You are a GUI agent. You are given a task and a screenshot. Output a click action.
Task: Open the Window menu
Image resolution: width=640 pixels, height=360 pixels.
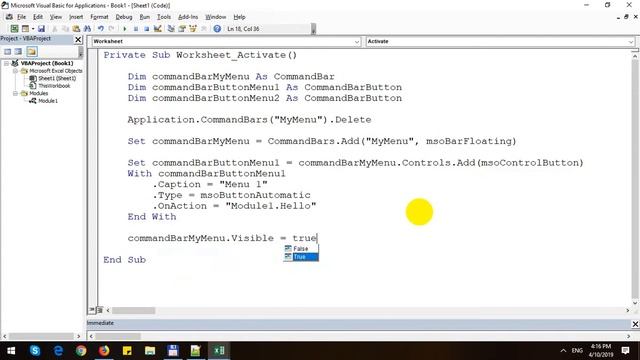(x=216, y=17)
